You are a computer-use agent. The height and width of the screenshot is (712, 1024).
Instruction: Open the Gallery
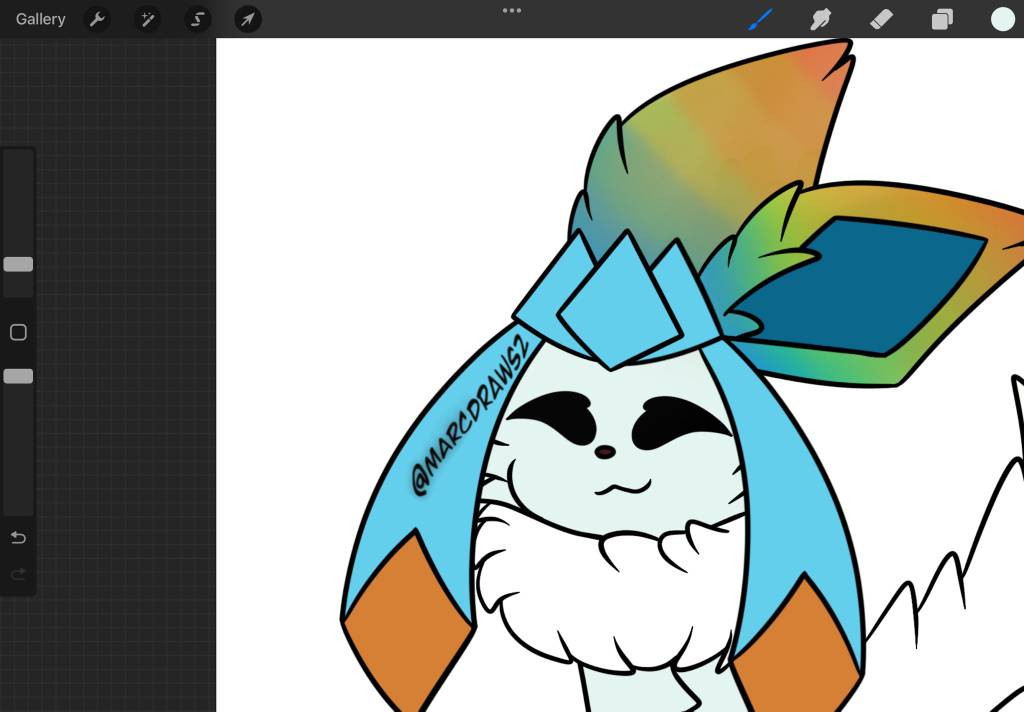pos(40,19)
